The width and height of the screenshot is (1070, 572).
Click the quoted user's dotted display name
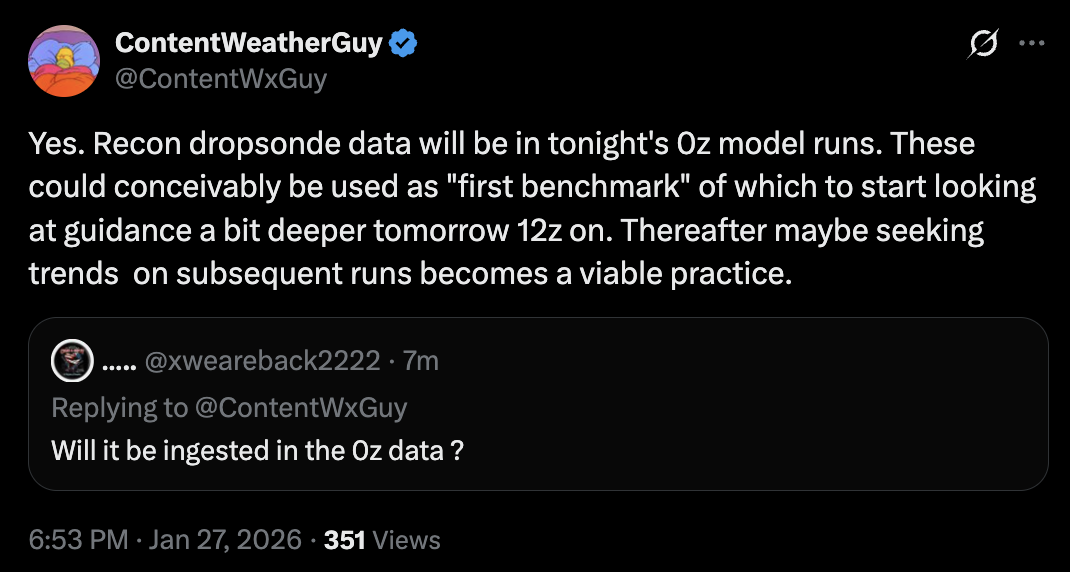(x=119, y=361)
